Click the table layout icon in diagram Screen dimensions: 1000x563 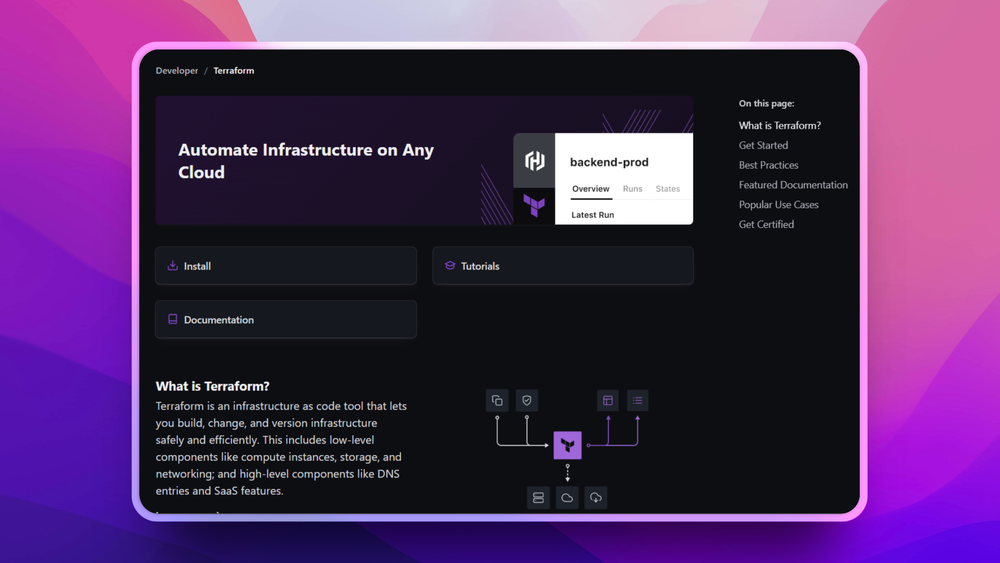click(x=608, y=400)
